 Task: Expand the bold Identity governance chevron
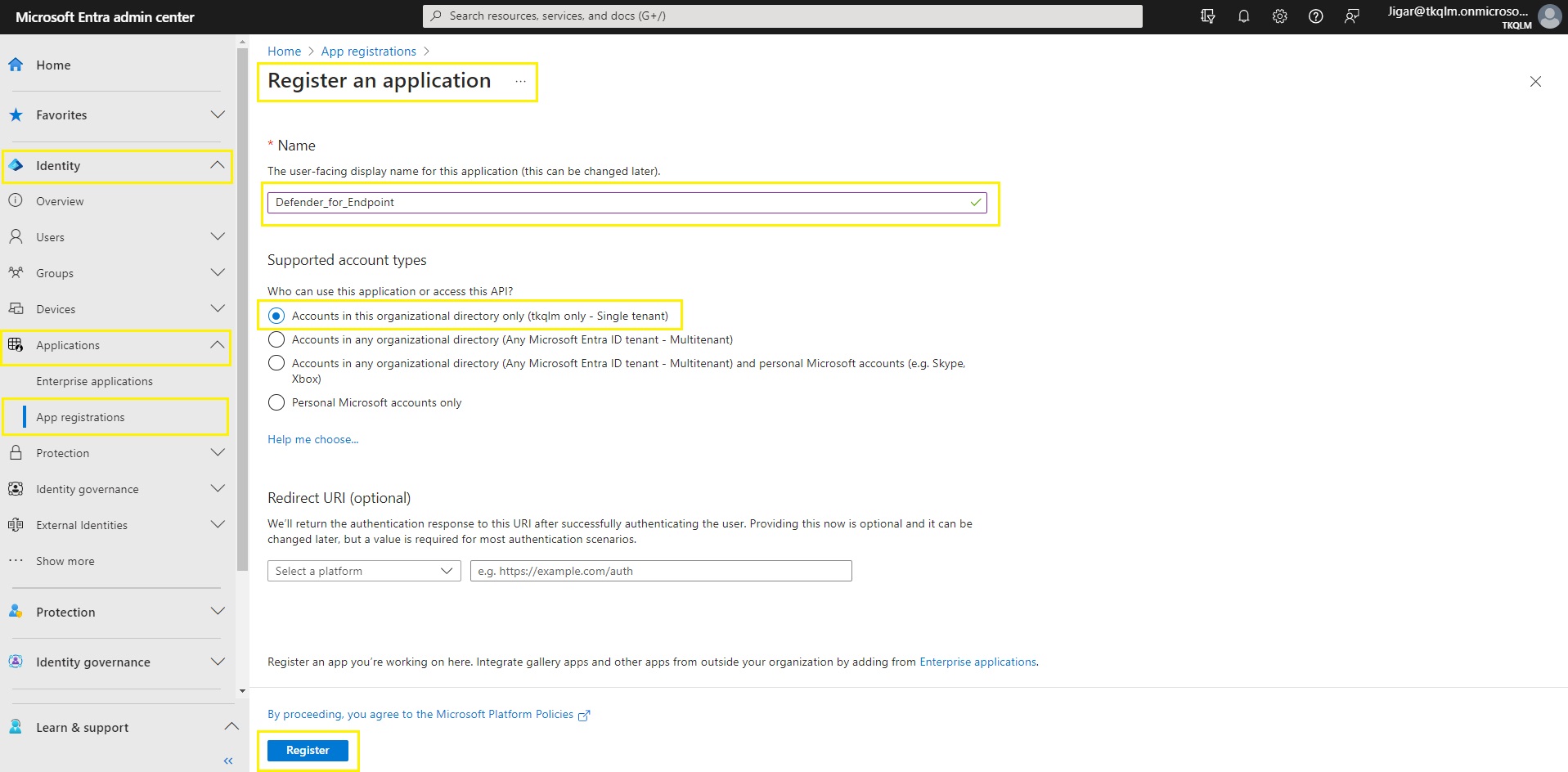(218, 662)
